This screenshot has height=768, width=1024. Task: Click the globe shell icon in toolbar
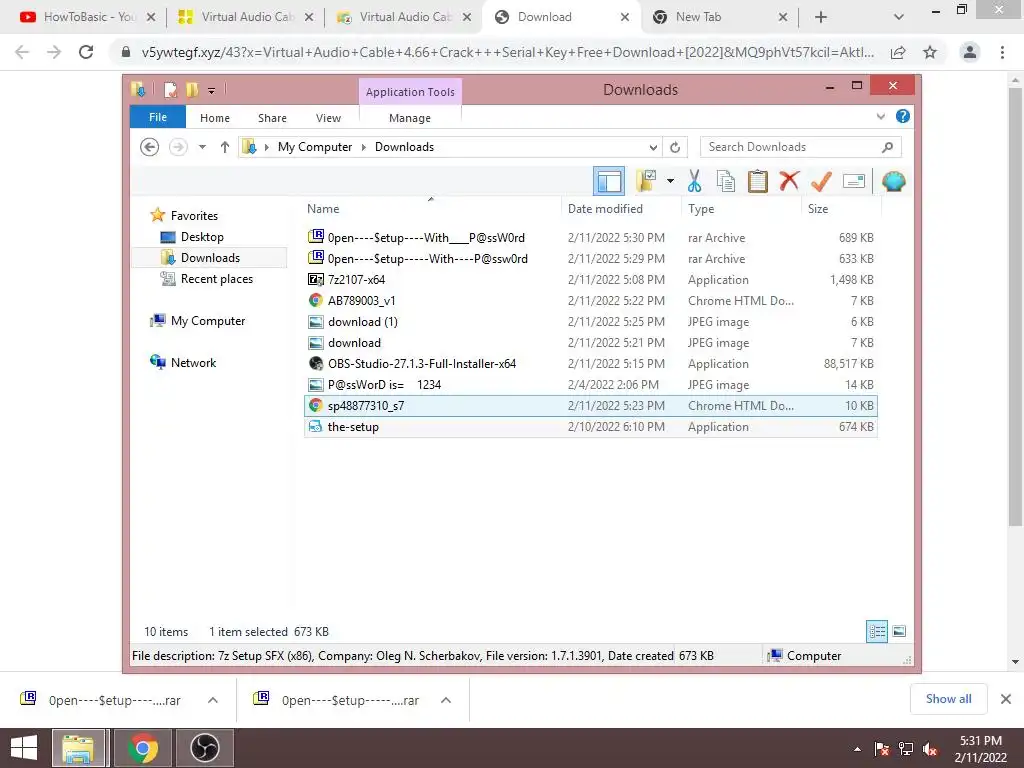coord(893,181)
